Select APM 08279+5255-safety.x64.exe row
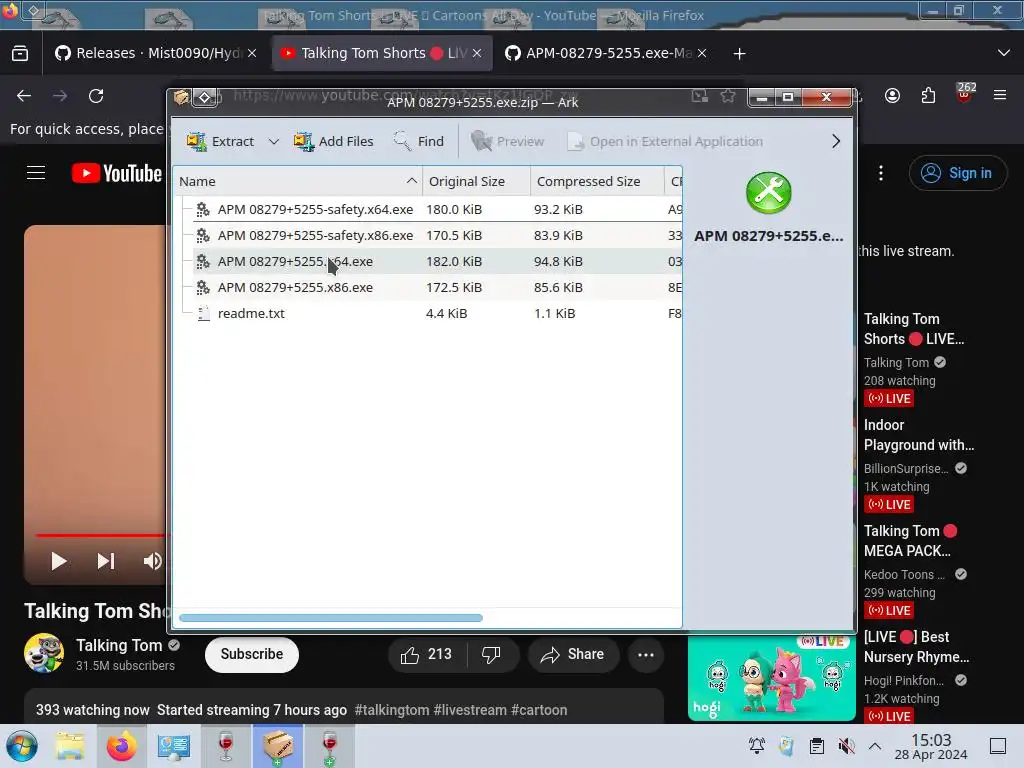 (x=428, y=209)
